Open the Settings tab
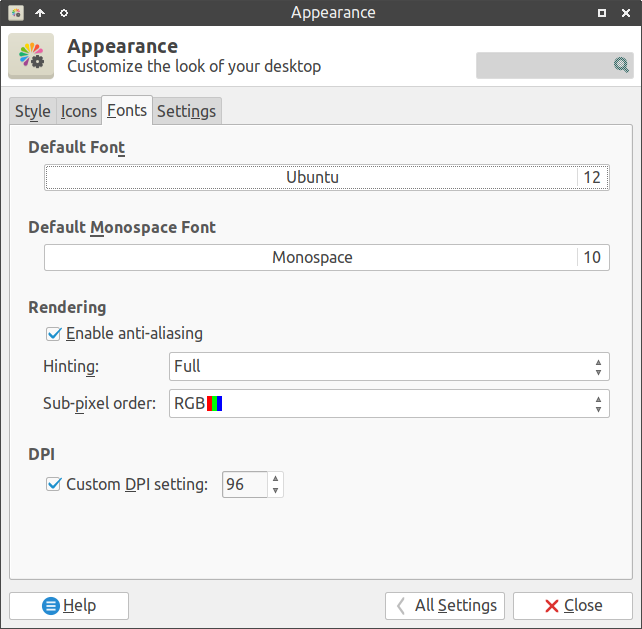 click(x=186, y=111)
